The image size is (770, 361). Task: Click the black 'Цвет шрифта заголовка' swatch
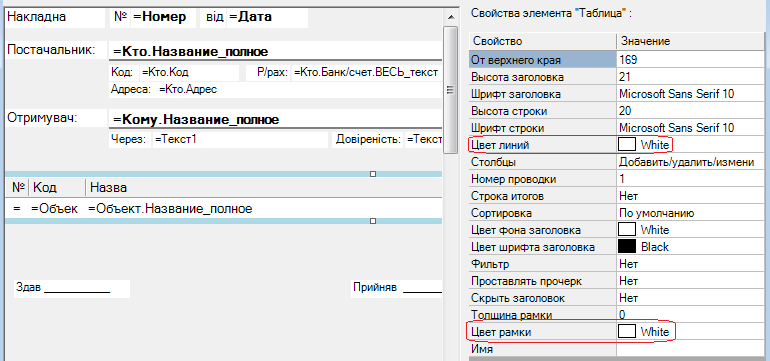point(627,246)
